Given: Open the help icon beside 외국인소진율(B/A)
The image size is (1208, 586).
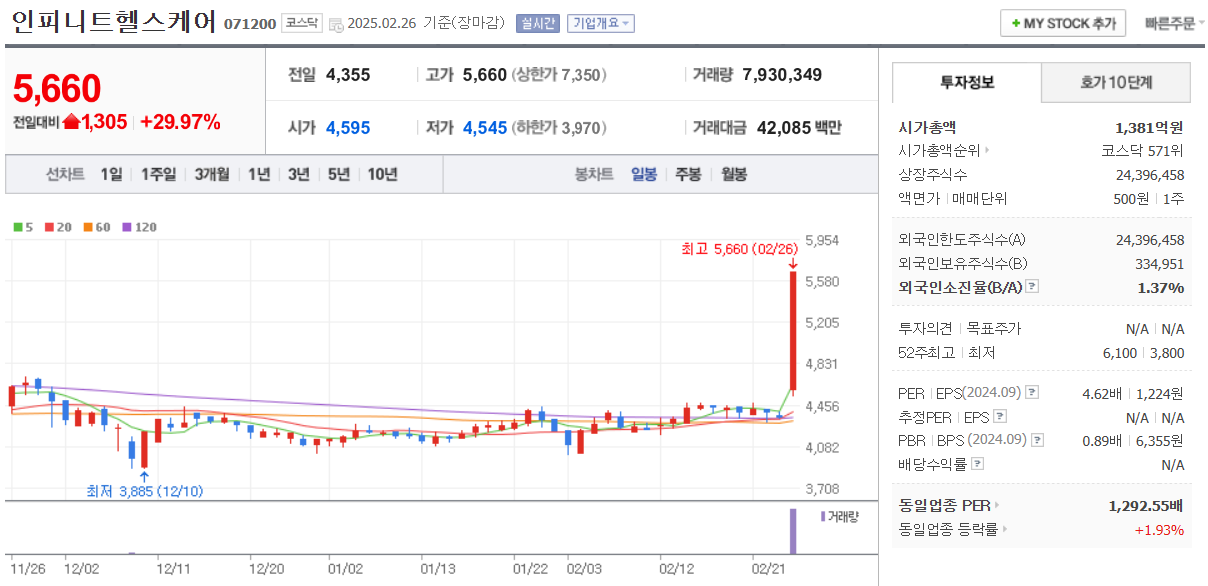Looking at the screenshot, I should (1032, 287).
